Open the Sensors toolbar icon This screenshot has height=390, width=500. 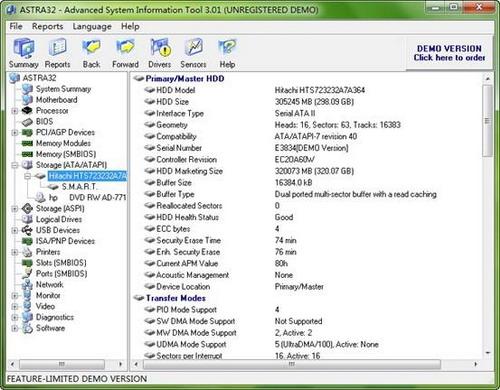193,53
